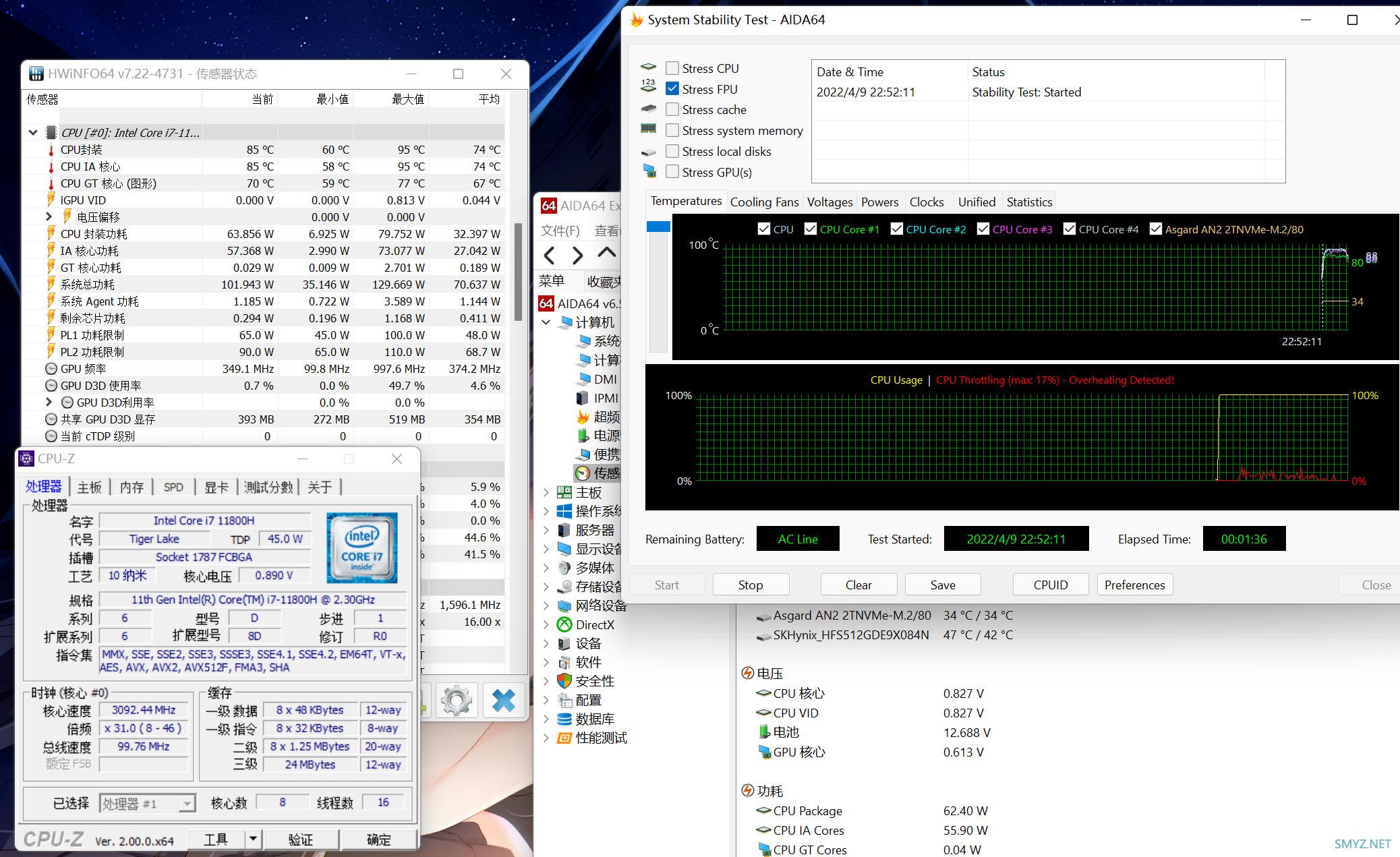Select the 安全性 shield tree item

point(587,681)
